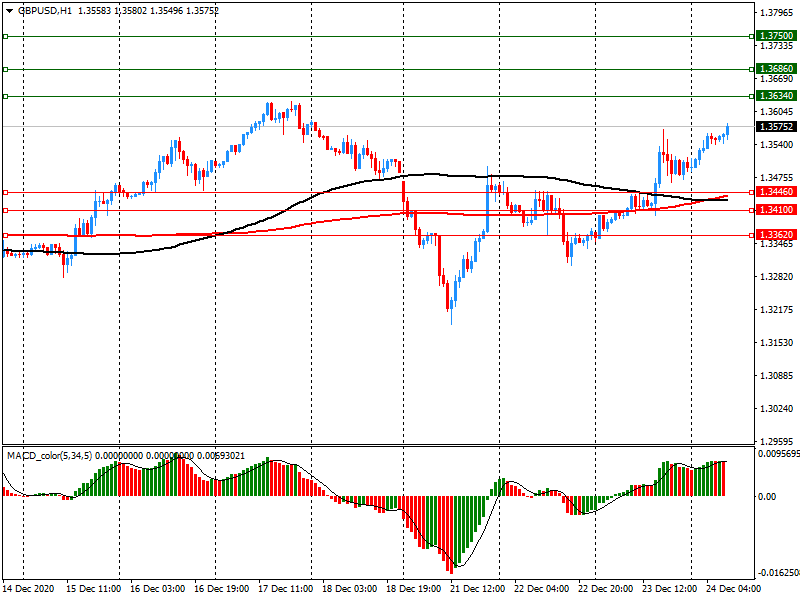Click the current price label 1.35752
The image size is (800, 600).
776,127
